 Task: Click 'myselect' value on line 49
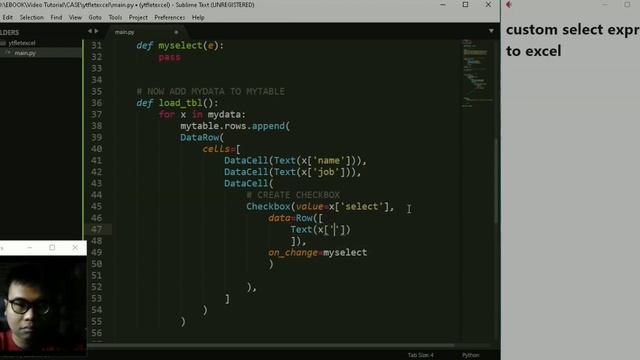coord(345,252)
